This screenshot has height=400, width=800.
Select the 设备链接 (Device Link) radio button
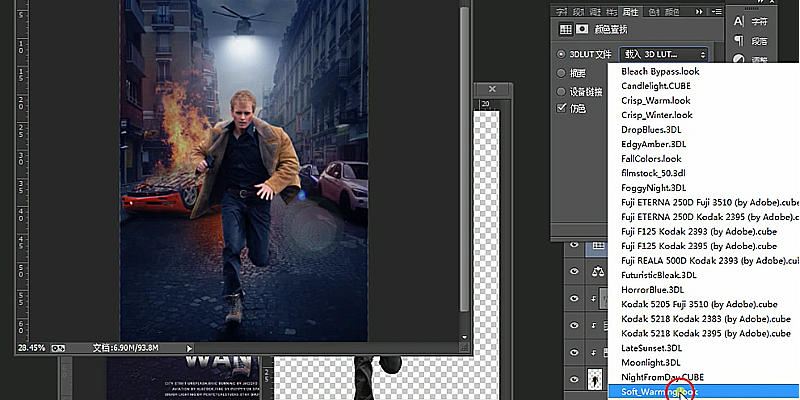pos(561,92)
